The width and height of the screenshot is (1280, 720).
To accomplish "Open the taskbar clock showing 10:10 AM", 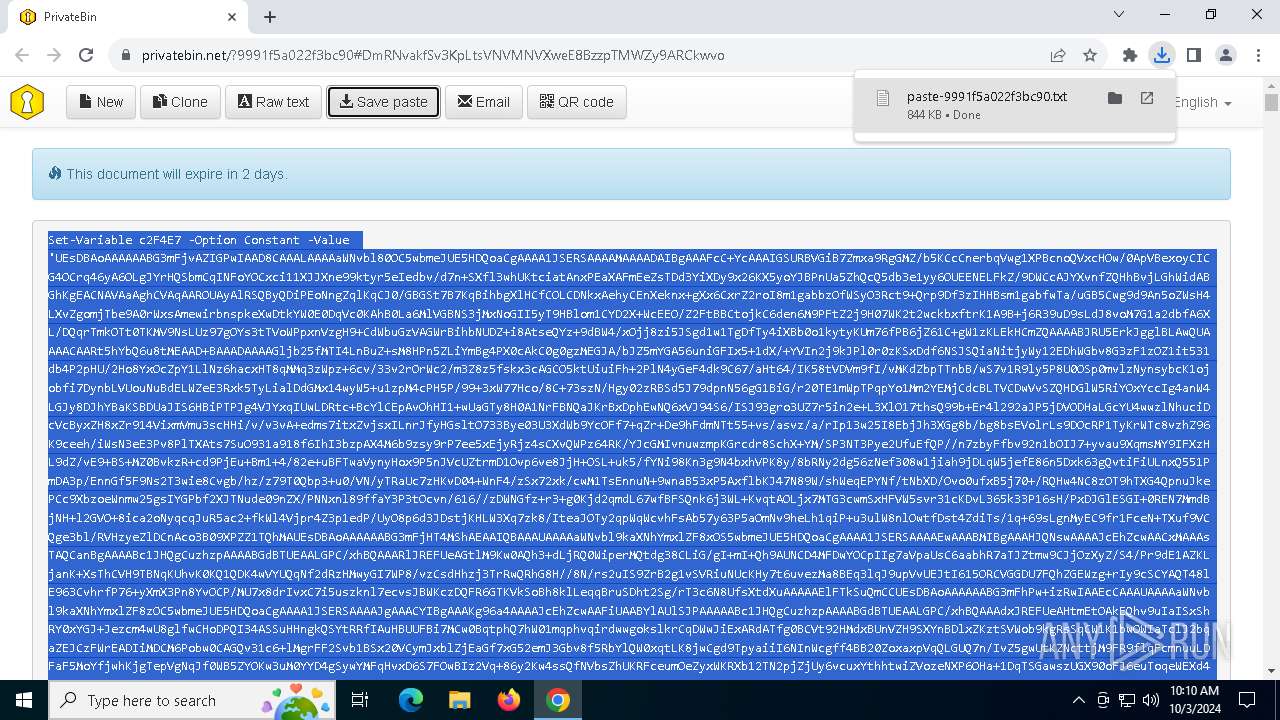I will [x=1194, y=700].
